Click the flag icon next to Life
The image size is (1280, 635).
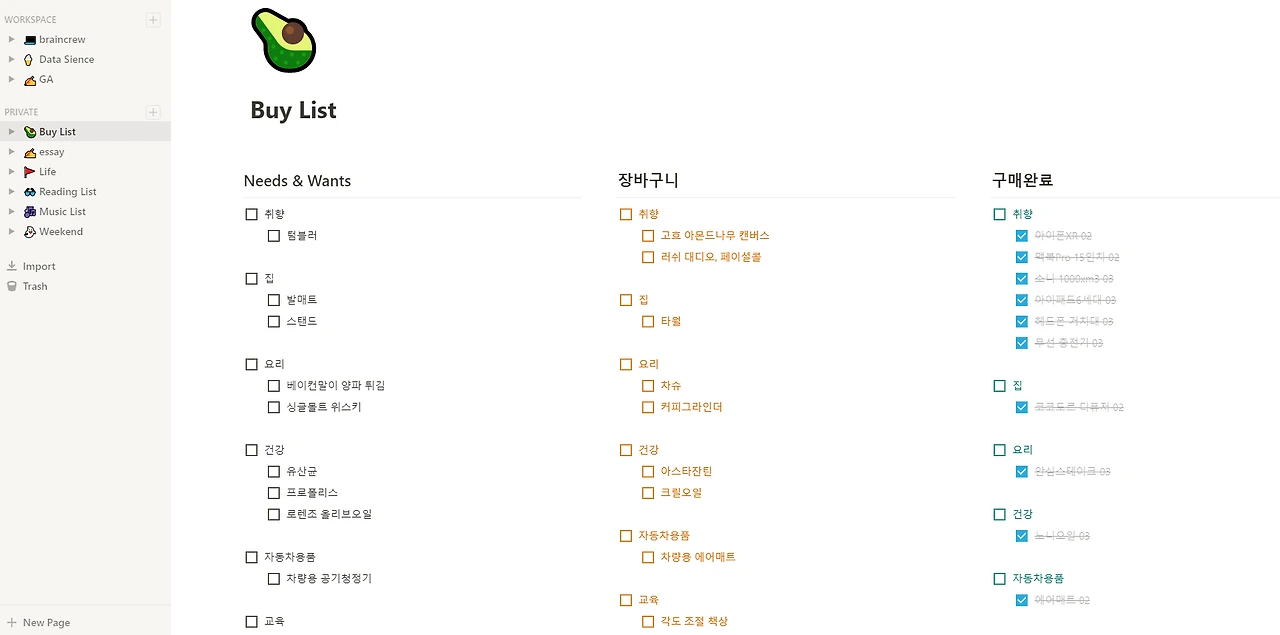point(30,172)
